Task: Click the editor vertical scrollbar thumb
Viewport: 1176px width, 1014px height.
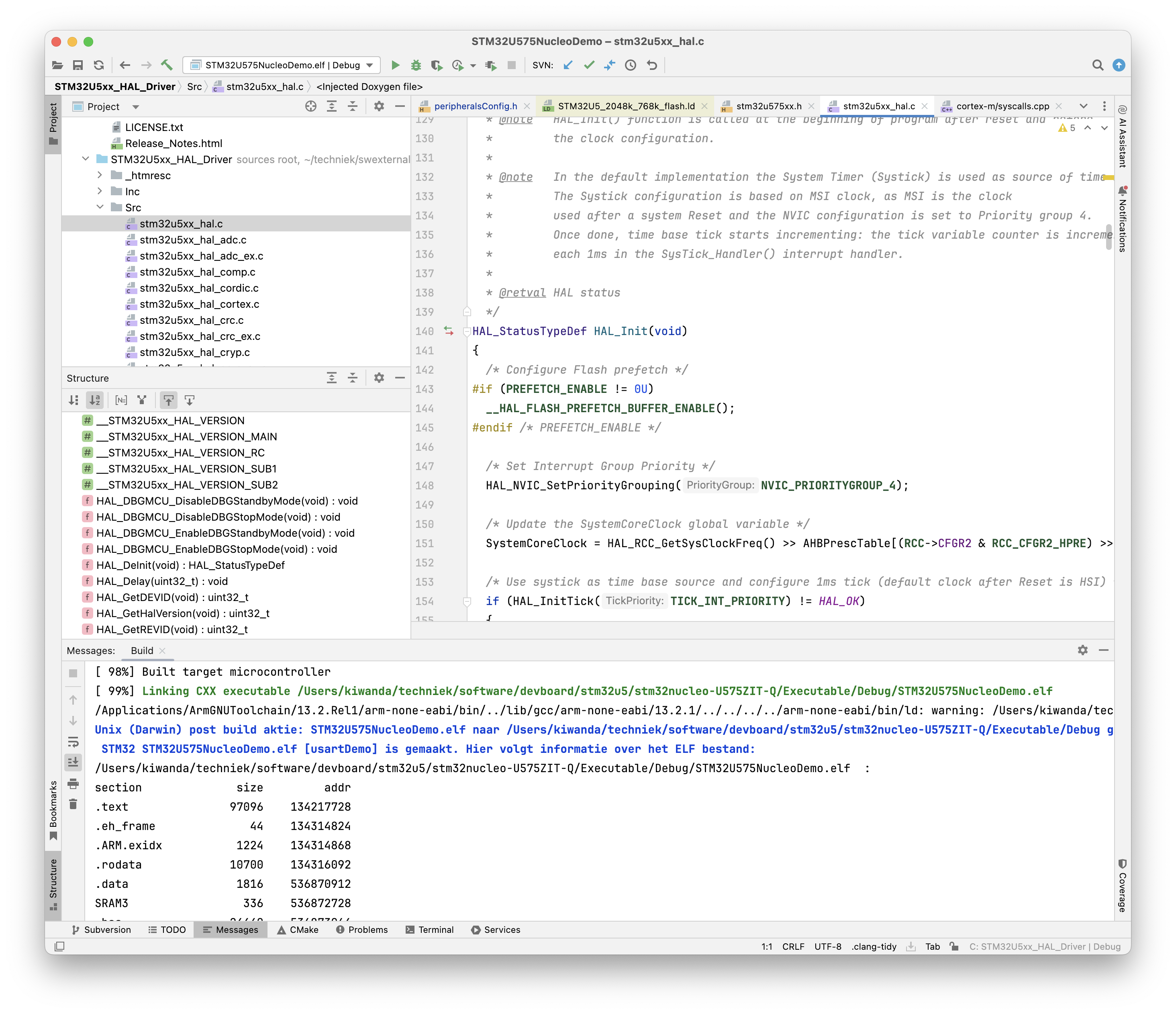Action: click(x=1109, y=238)
